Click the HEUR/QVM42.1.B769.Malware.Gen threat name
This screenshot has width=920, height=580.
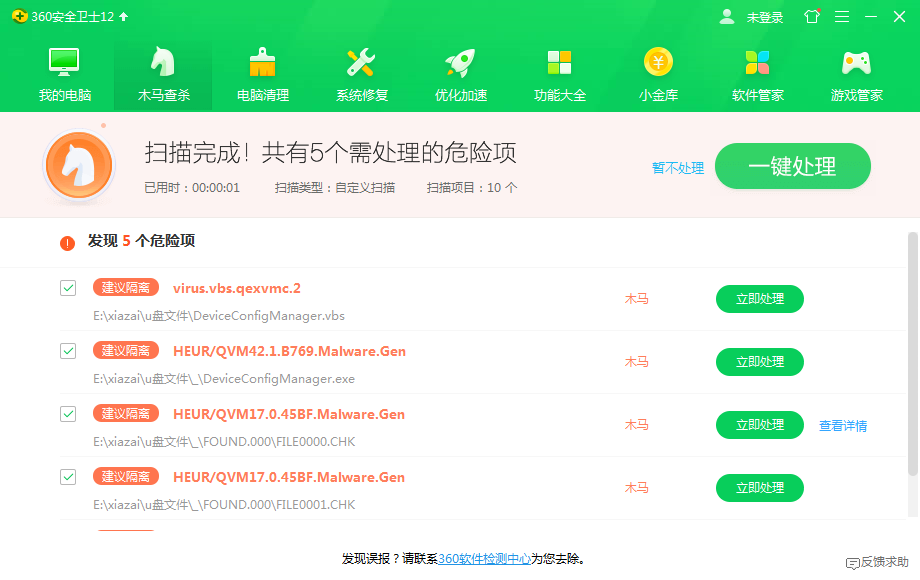[289, 351]
